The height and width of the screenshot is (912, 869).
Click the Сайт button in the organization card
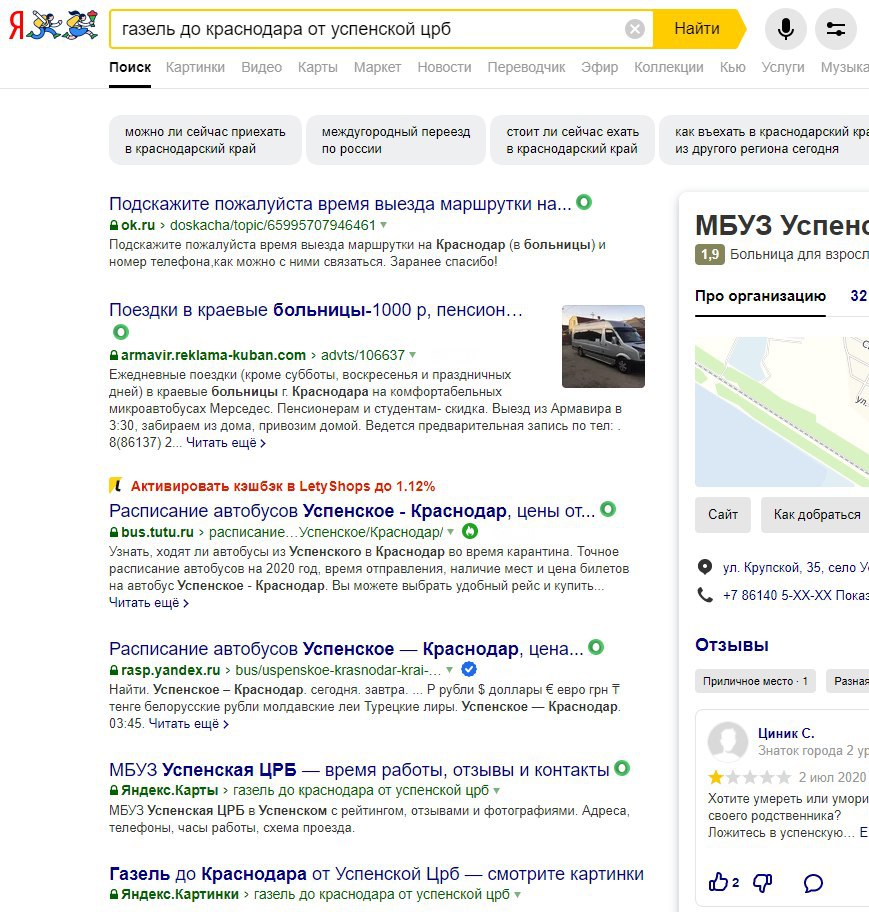pyautogui.click(x=723, y=515)
